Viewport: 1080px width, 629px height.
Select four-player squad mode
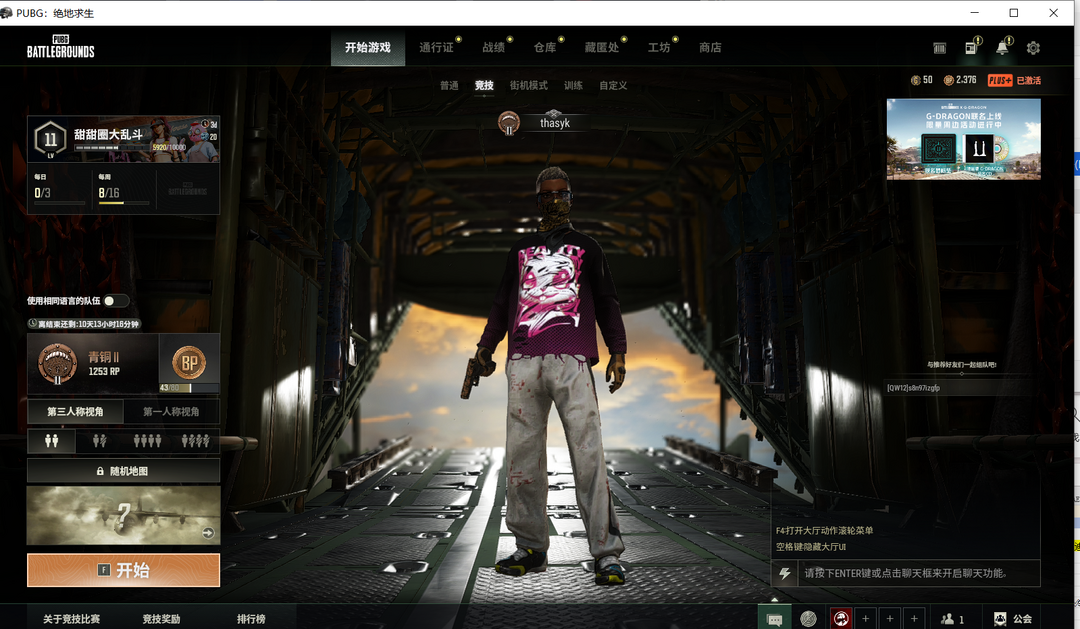147,441
